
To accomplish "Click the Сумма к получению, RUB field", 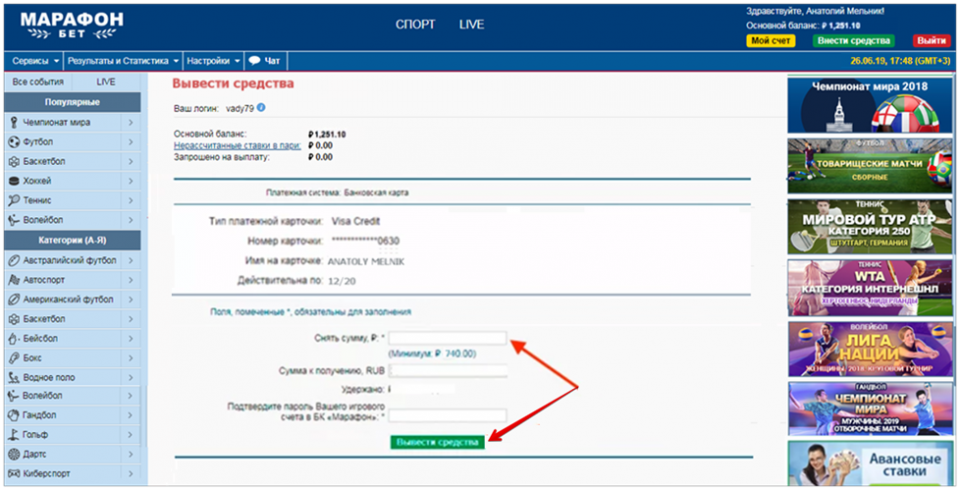I will [x=448, y=371].
